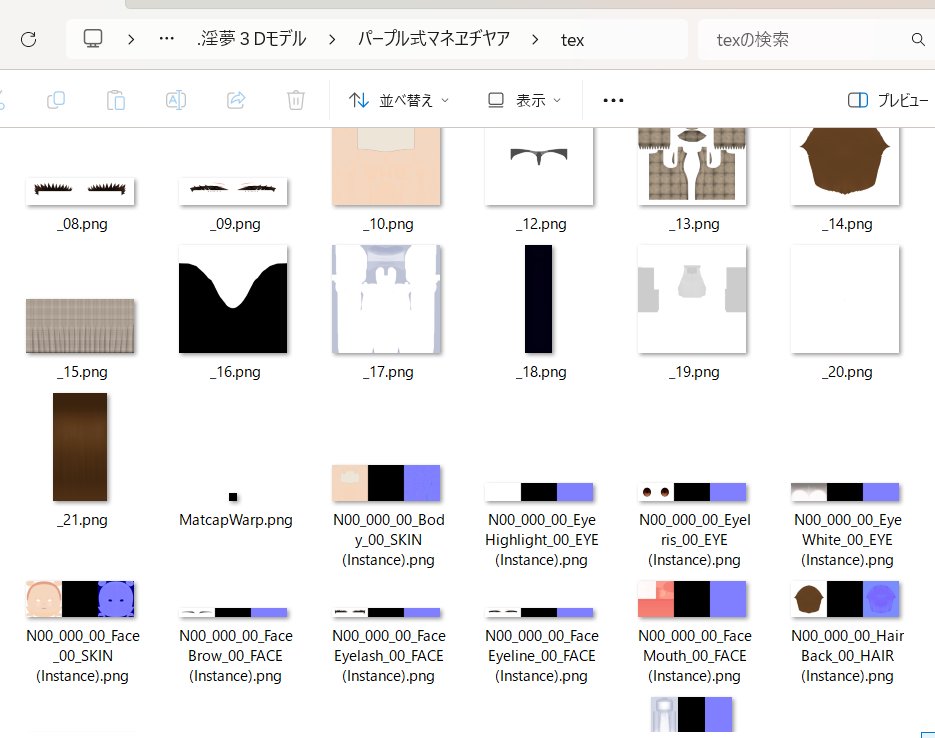Click the _21.png file name
Viewport: 935px width, 738px height.
point(82,520)
